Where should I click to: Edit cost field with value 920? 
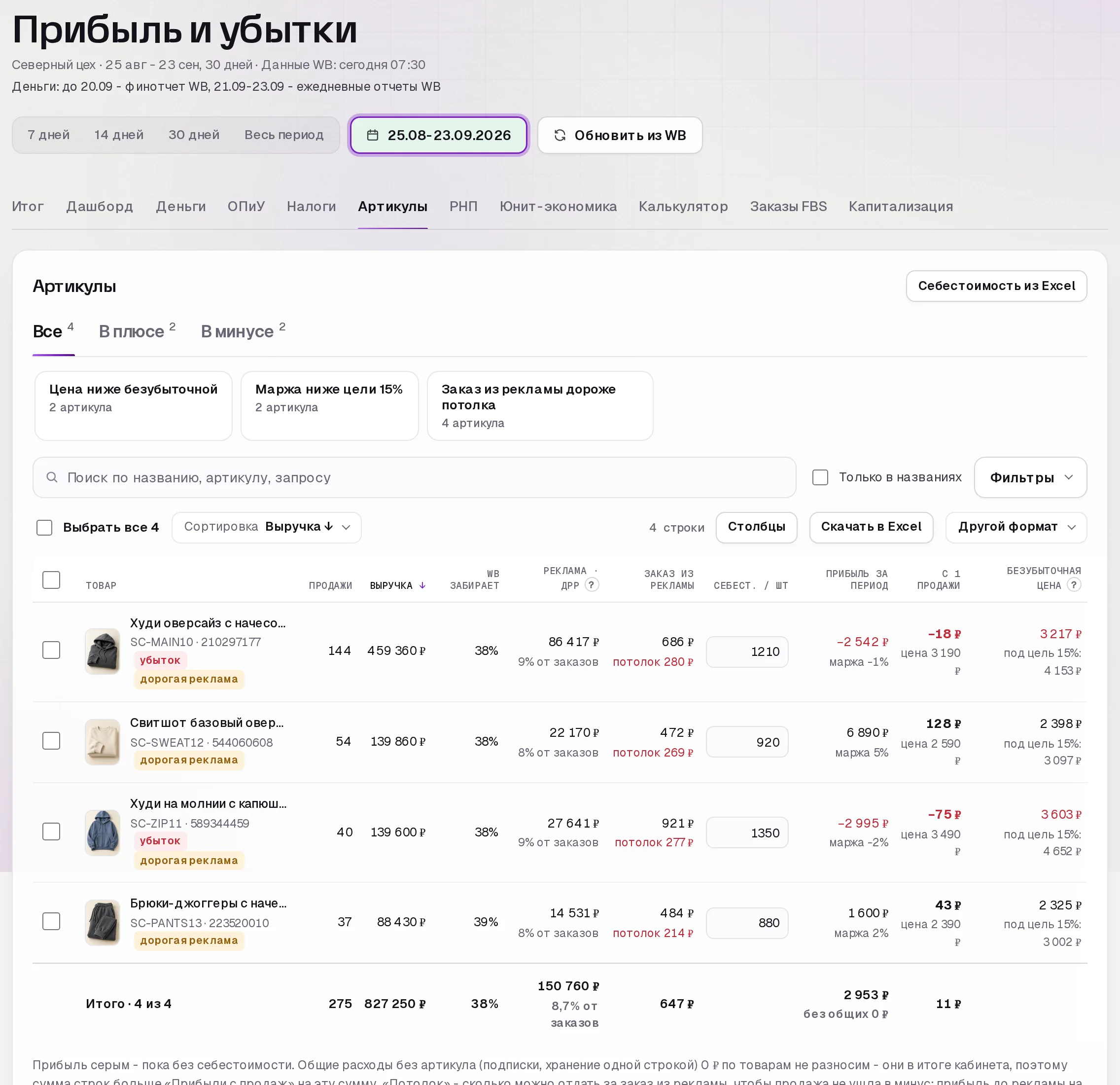coord(747,742)
